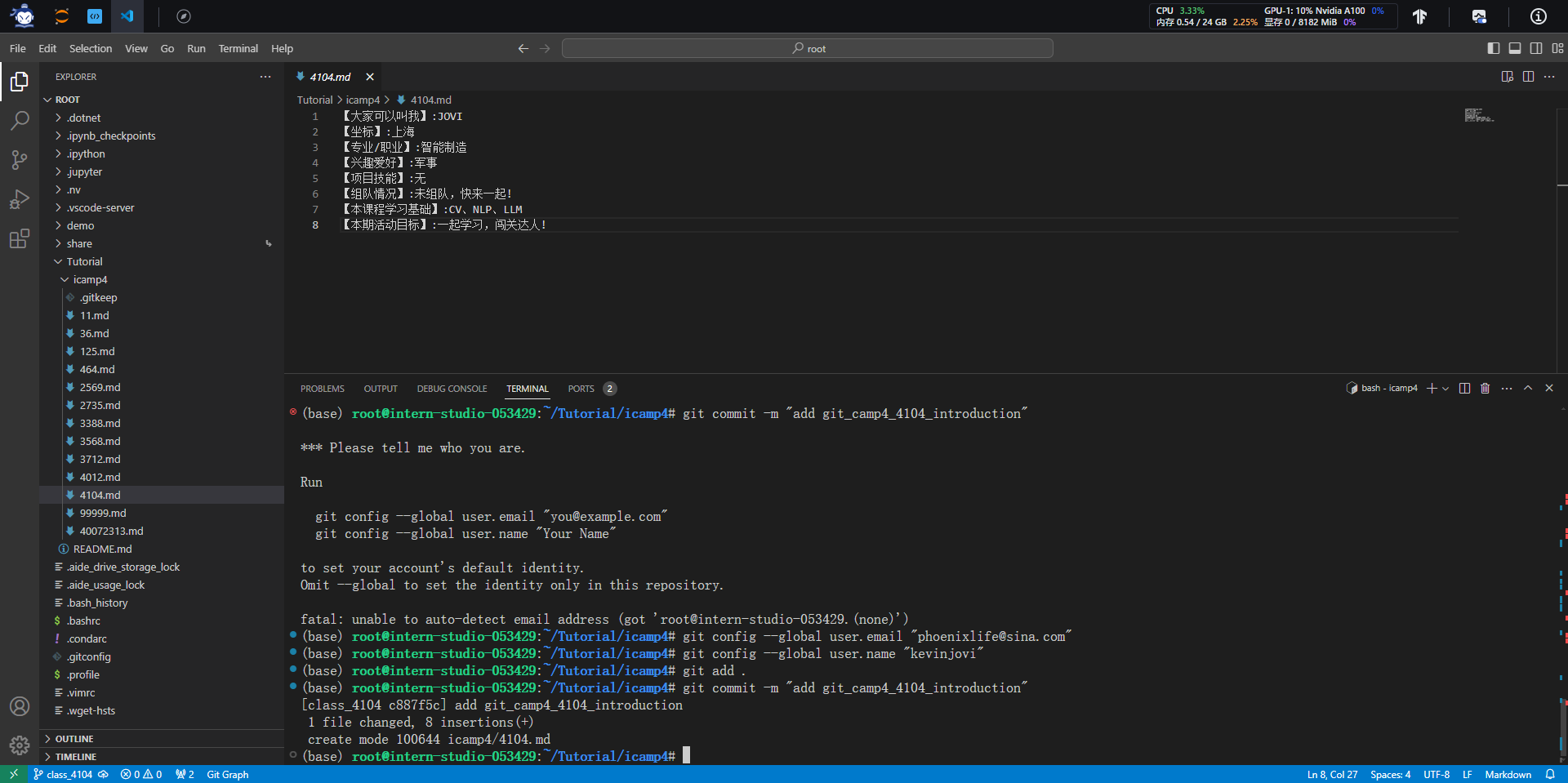1568x783 pixels.
Task: Open the Manage gear icon
Action: [x=20, y=745]
